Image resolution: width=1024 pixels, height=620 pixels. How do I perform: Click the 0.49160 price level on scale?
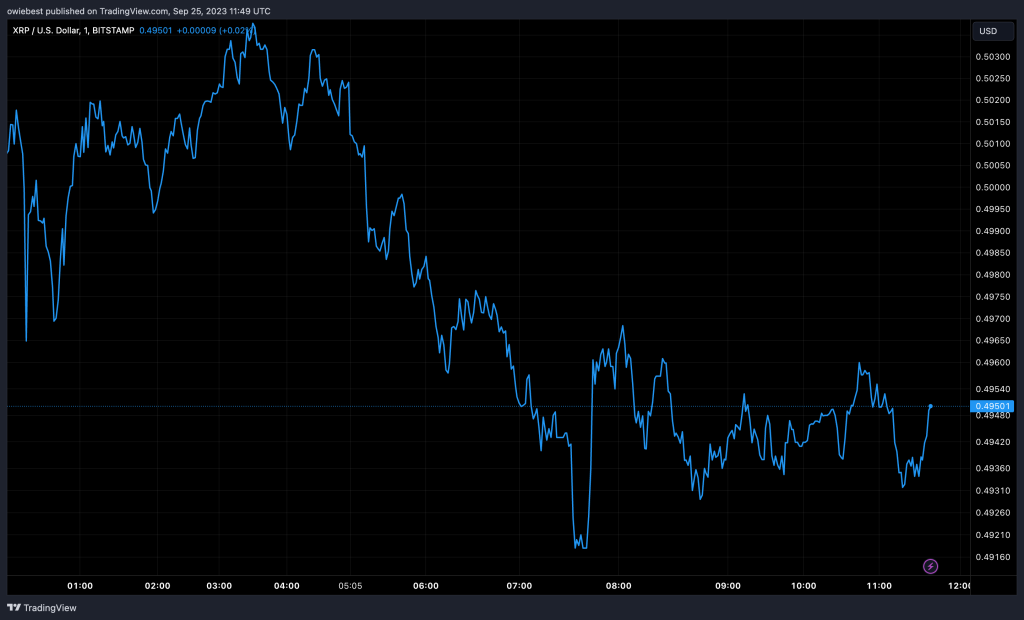pos(993,557)
